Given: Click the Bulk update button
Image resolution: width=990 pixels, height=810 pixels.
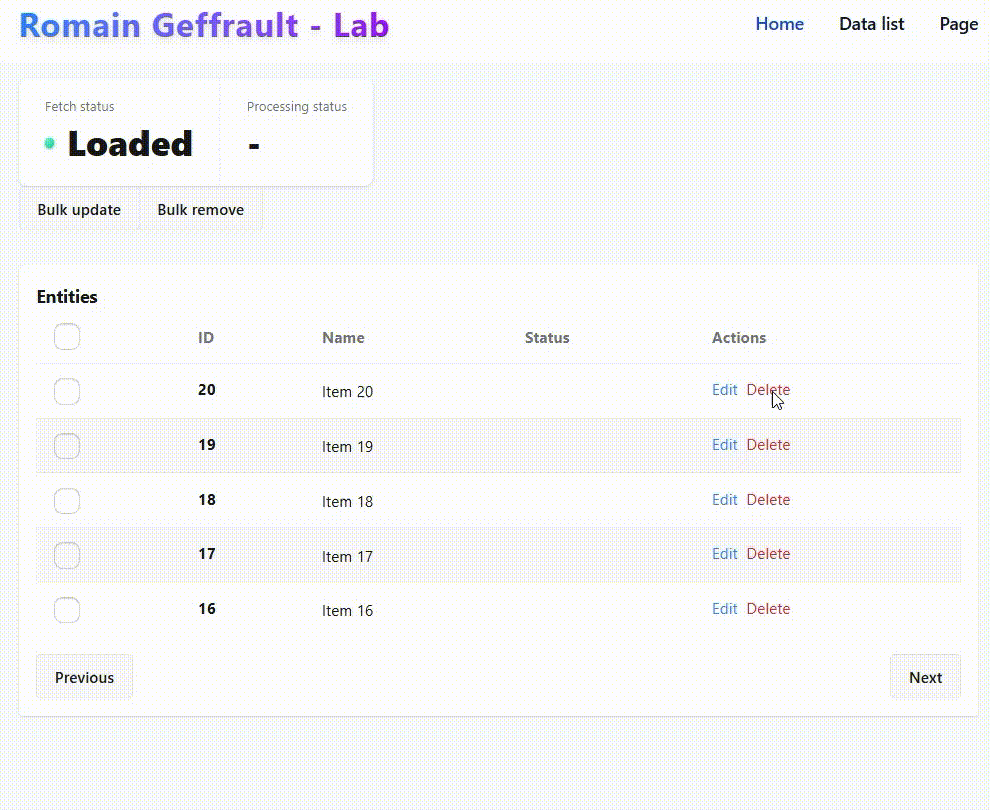Looking at the screenshot, I should 79,210.
